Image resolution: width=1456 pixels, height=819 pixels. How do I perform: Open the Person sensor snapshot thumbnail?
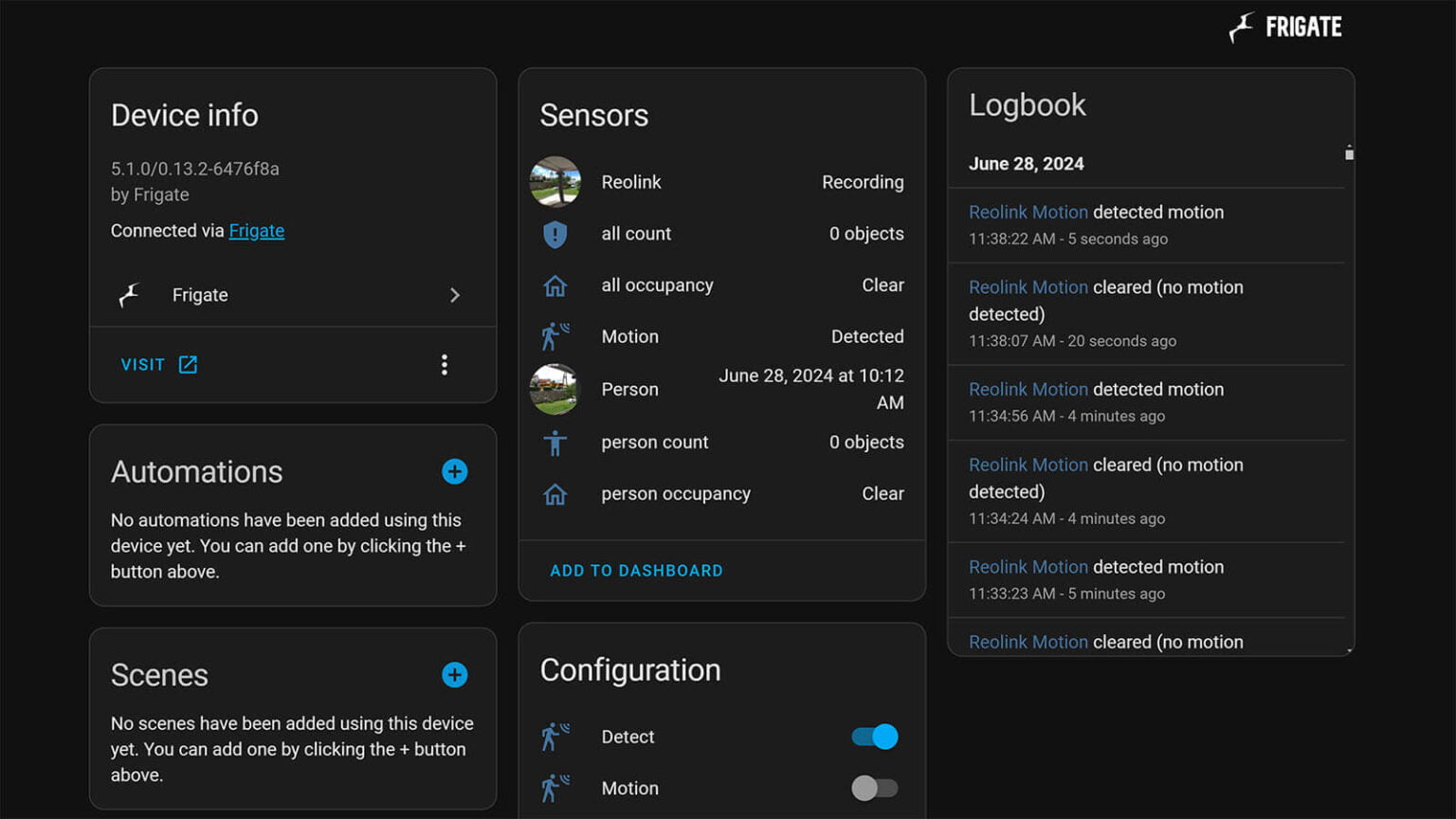(555, 390)
